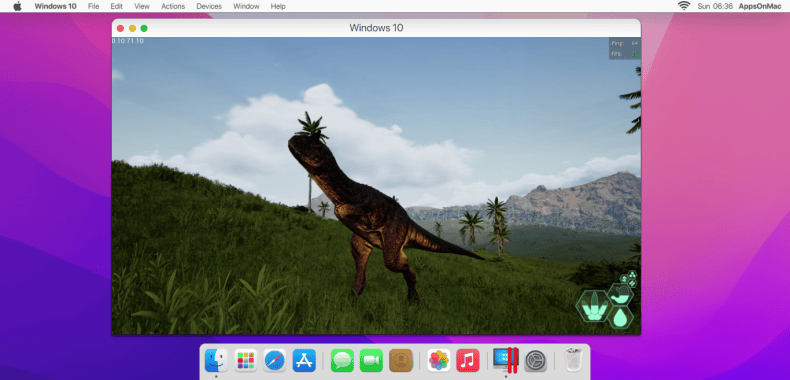This screenshot has height=380, width=790.
Task: Open the Apple menu
Action: click(18, 6)
